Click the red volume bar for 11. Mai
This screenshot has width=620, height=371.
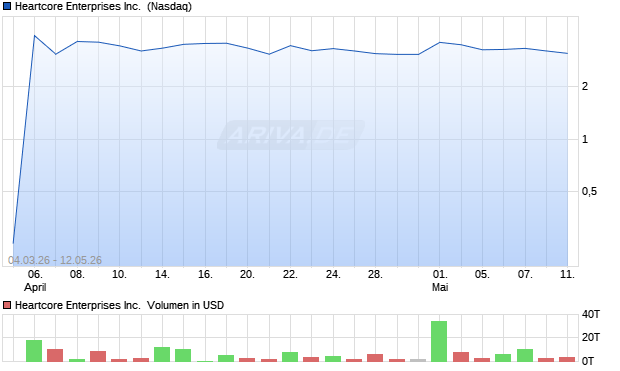(567, 360)
